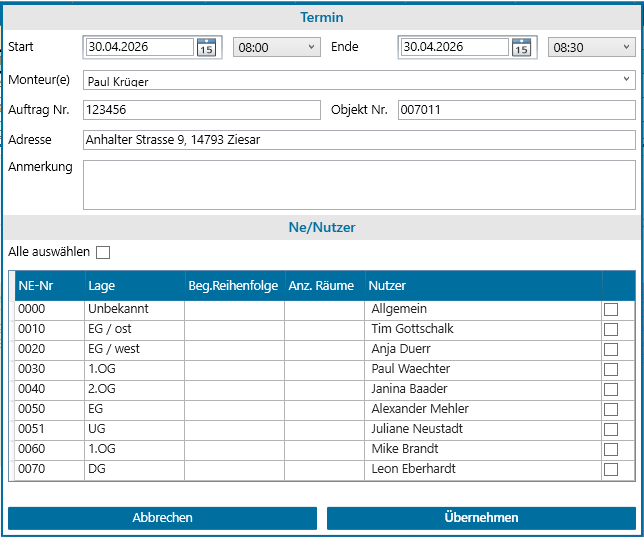Screen dimensions: 644x537
Task: Open the Monteur(e) Paul Krüger dropdown
Action: pos(359,80)
